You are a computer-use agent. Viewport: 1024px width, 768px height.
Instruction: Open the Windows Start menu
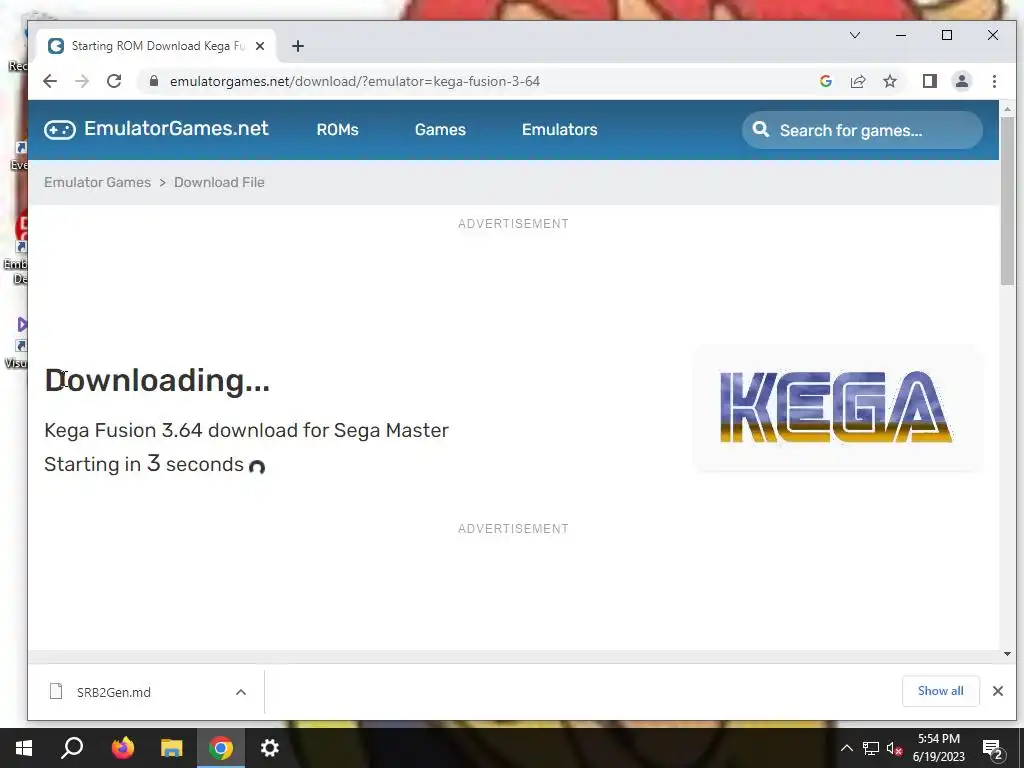24,748
